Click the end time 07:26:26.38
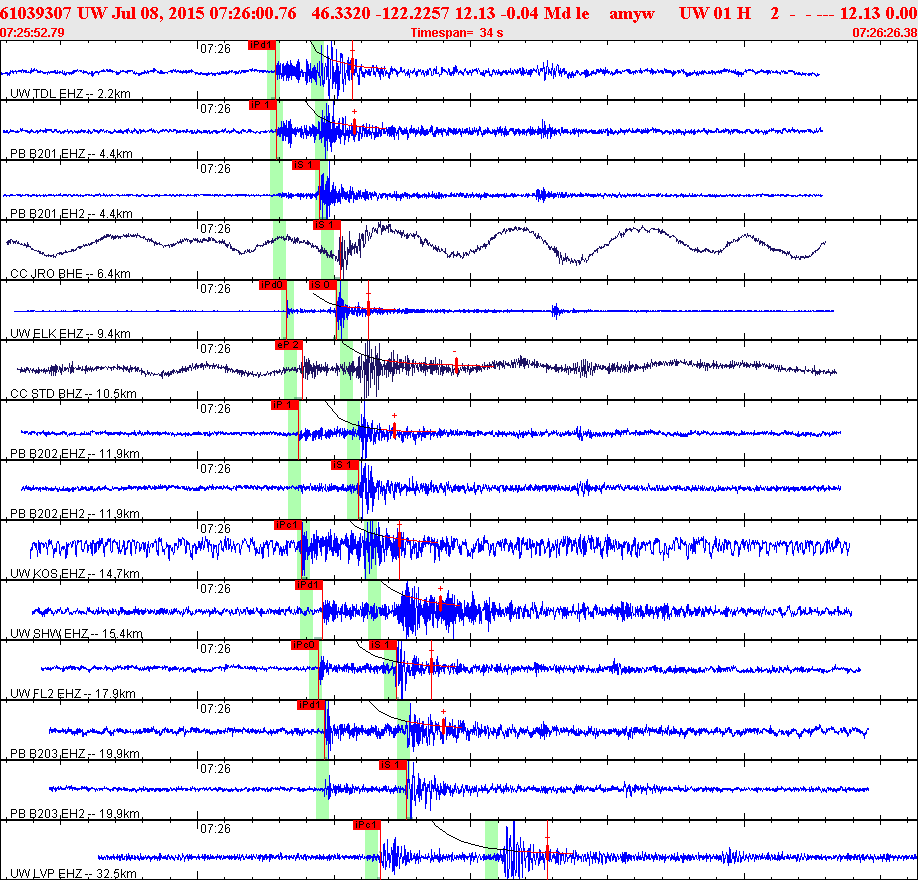The height and width of the screenshot is (880, 918). coord(885,33)
